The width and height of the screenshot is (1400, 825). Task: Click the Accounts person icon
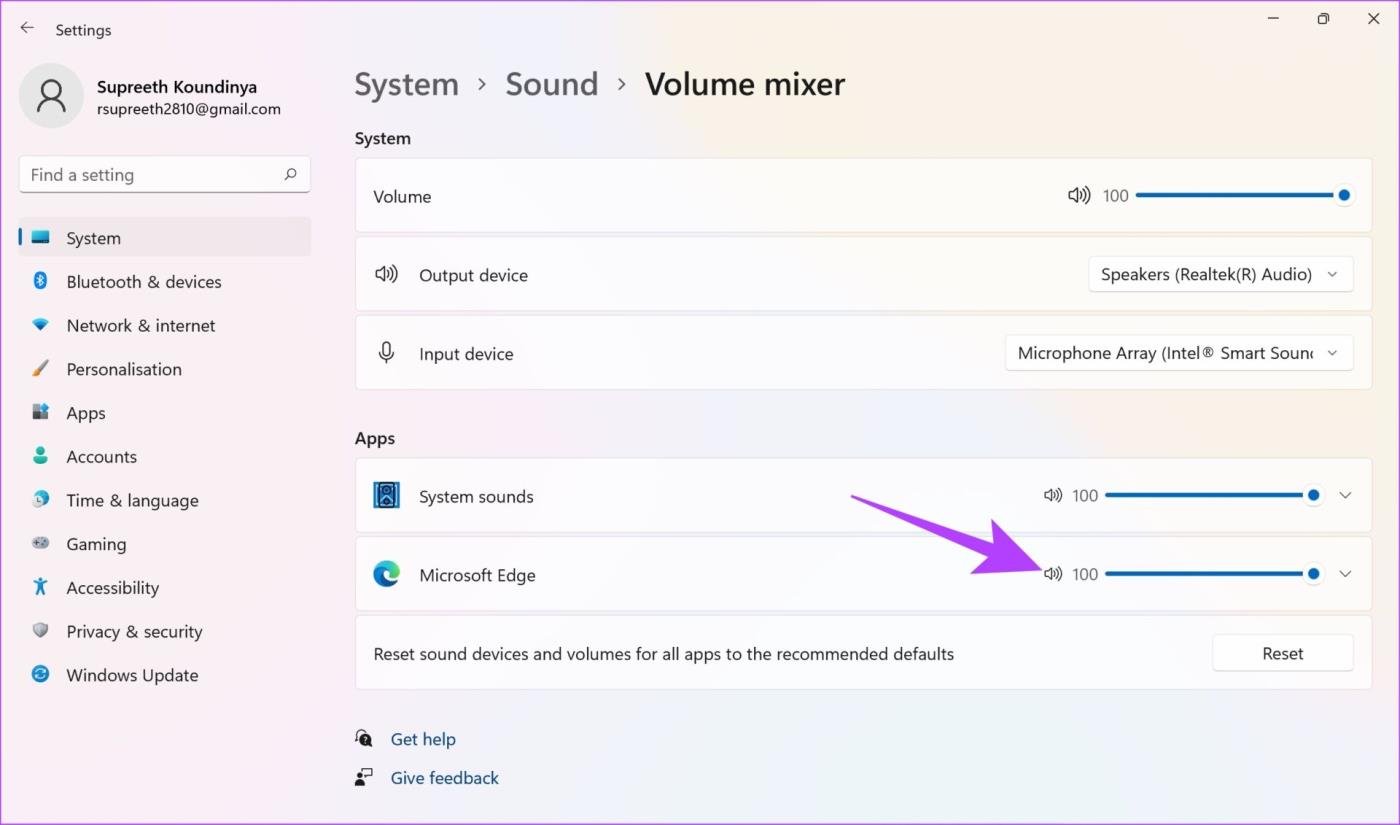point(40,455)
